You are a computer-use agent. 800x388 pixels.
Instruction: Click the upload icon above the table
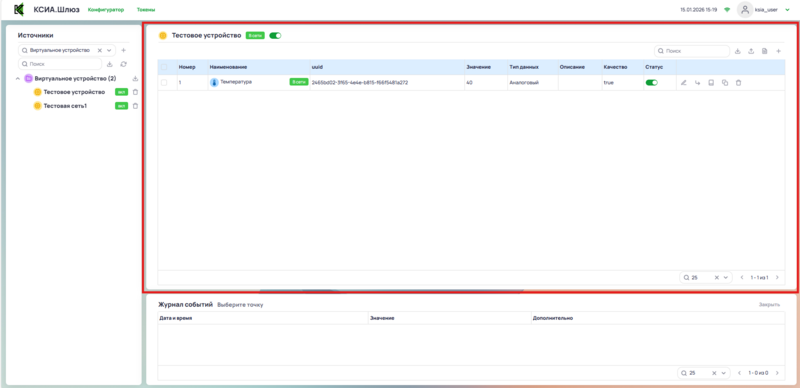pos(751,51)
